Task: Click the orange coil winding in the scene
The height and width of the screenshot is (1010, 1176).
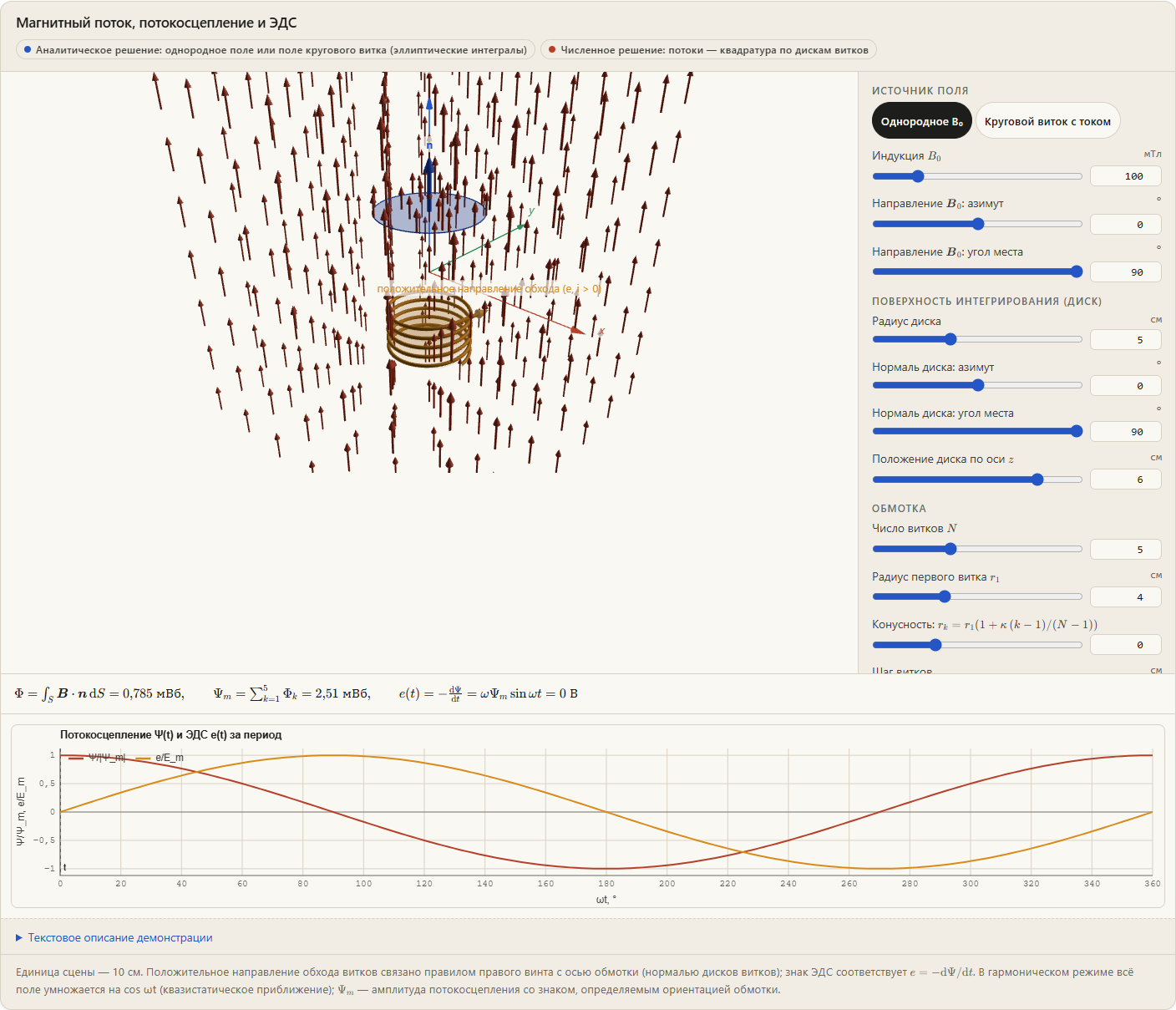Action: coord(429,333)
